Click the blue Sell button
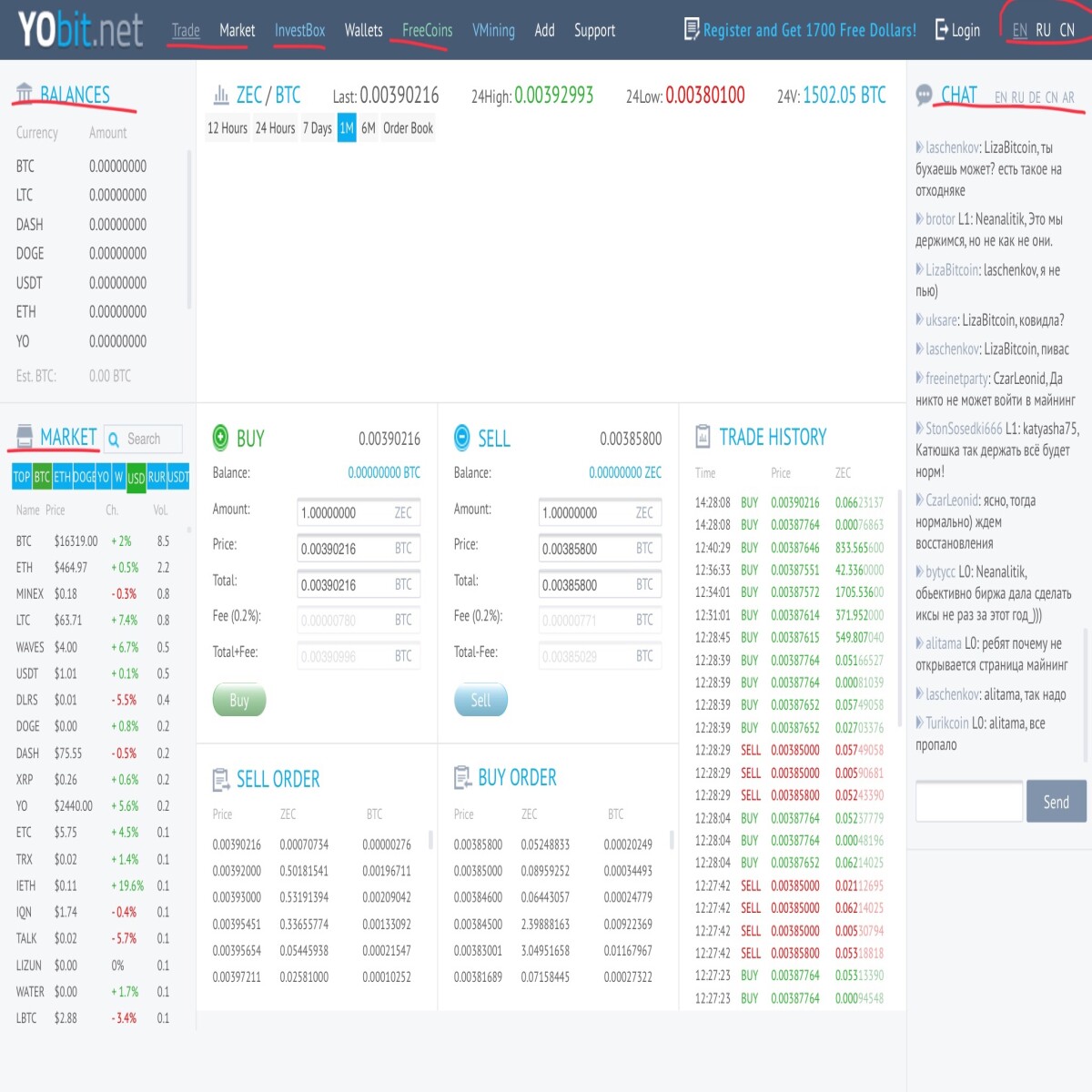 click(480, 700)
